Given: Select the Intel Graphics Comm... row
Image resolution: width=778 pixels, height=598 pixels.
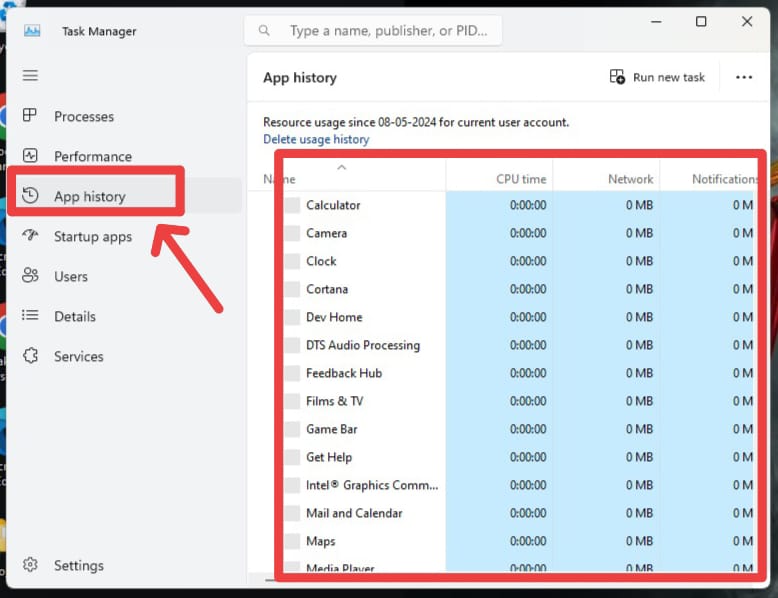Looking at the screenshot, I should tap(372, 485).
